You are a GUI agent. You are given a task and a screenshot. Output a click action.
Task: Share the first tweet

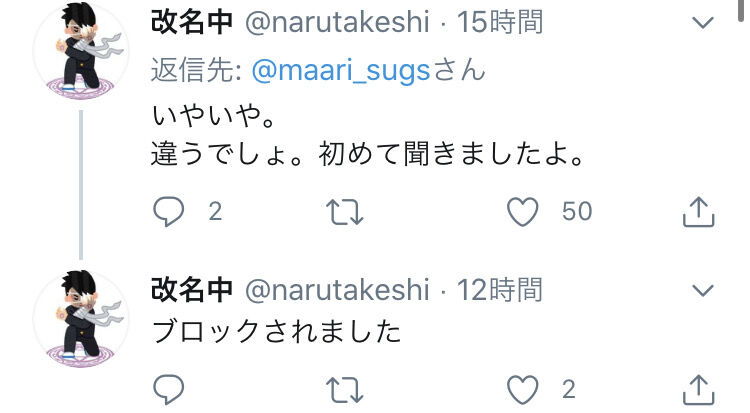[x=697, y=211]
